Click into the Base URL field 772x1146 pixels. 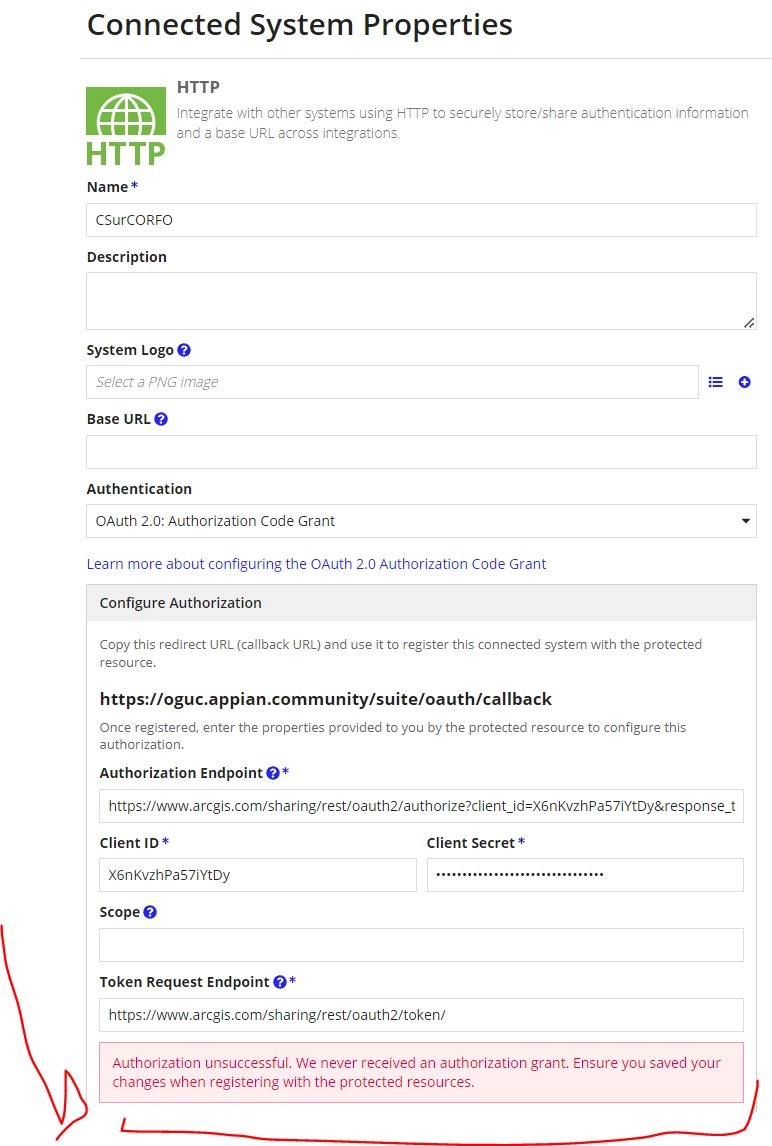pos(421,452)
